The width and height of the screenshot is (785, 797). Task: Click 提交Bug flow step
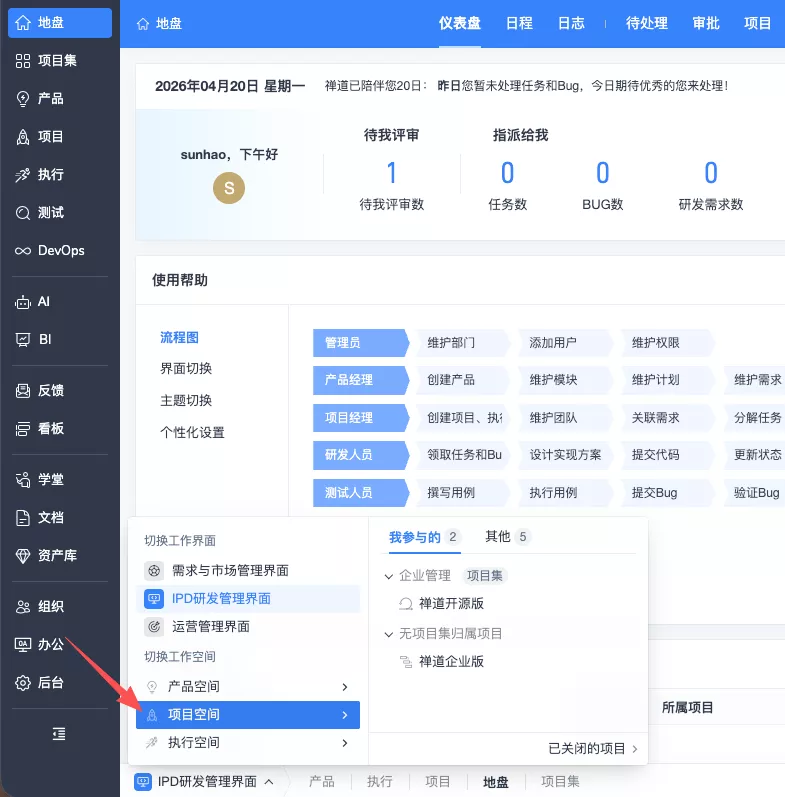point(667,493)
